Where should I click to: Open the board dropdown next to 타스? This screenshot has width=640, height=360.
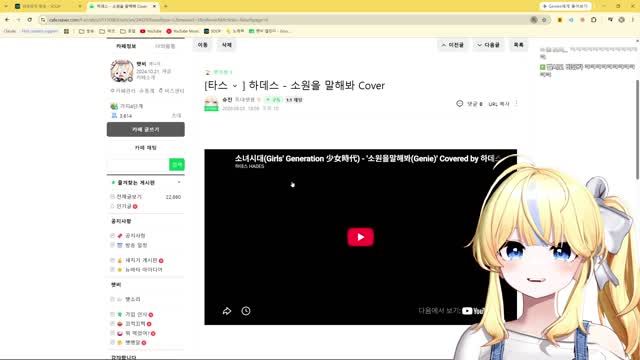click(235, 86)
